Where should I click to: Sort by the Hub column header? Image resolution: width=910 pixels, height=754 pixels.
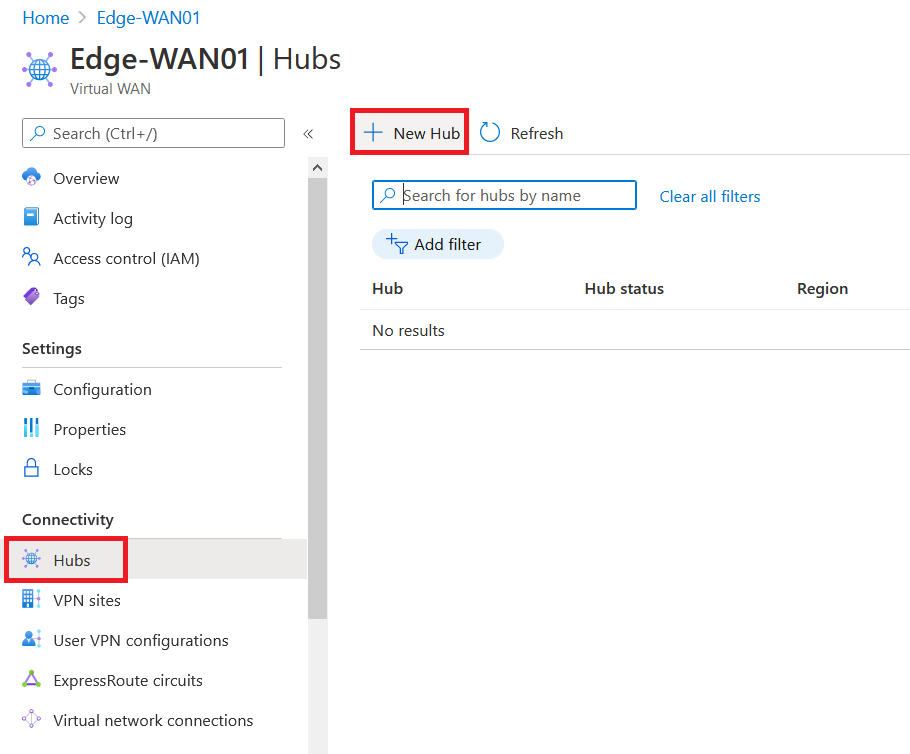click(x=388, y=288)
